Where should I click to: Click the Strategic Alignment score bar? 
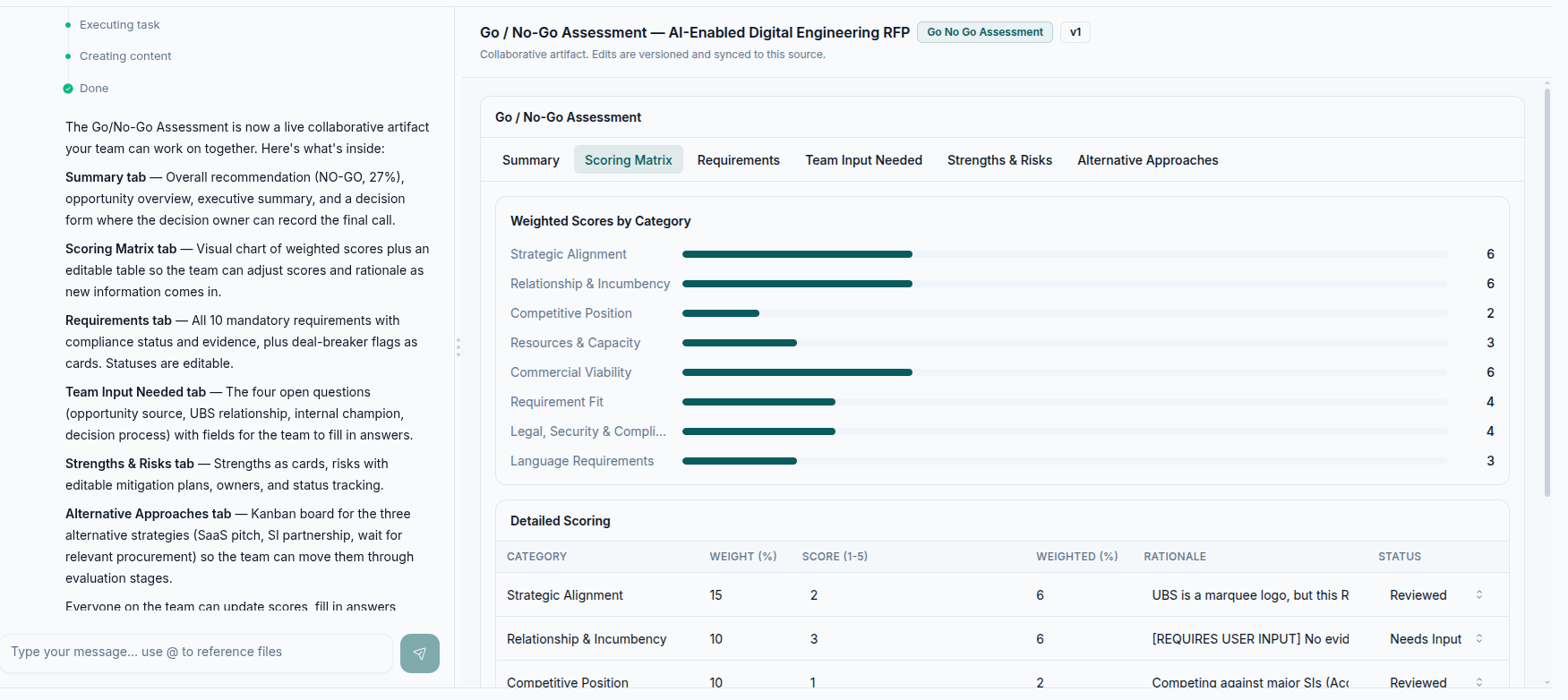(x=797, y=254)
